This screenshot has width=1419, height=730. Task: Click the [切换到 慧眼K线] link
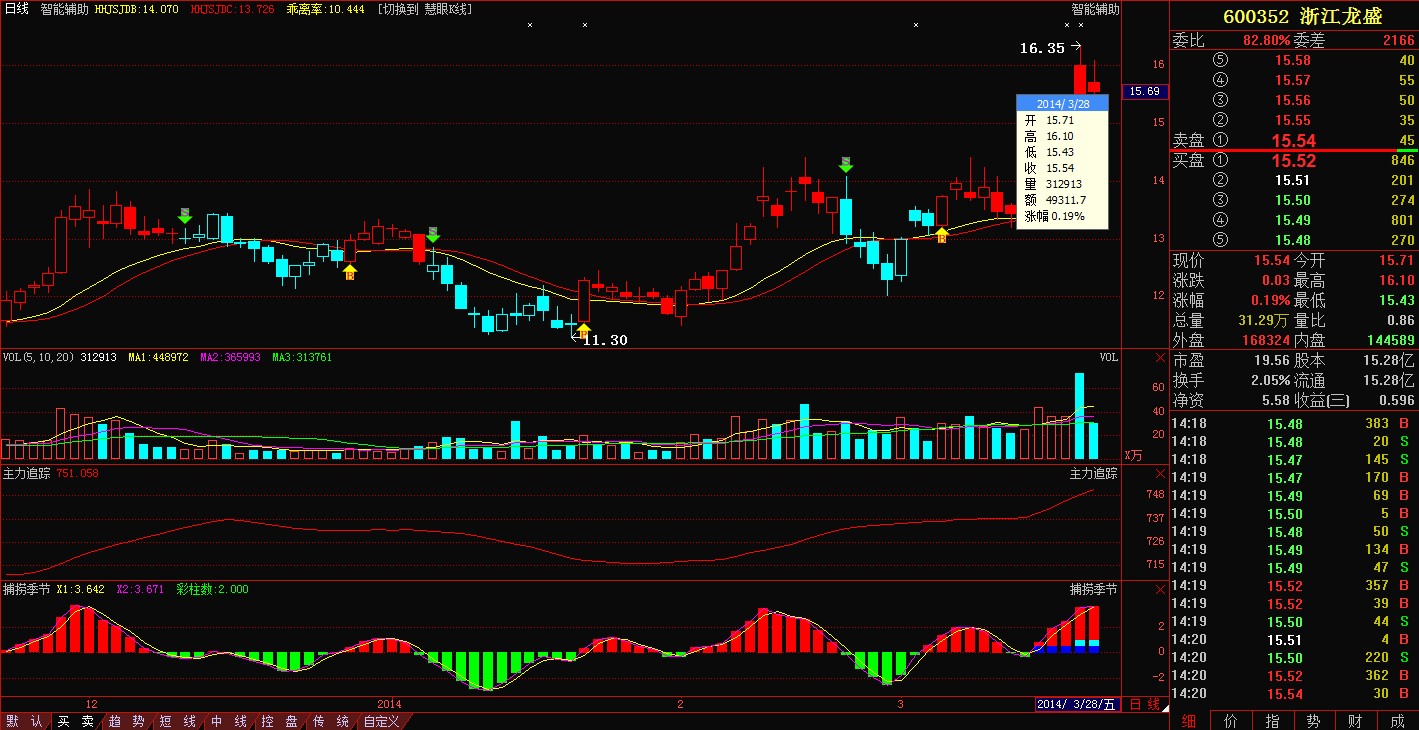point(426,8)
